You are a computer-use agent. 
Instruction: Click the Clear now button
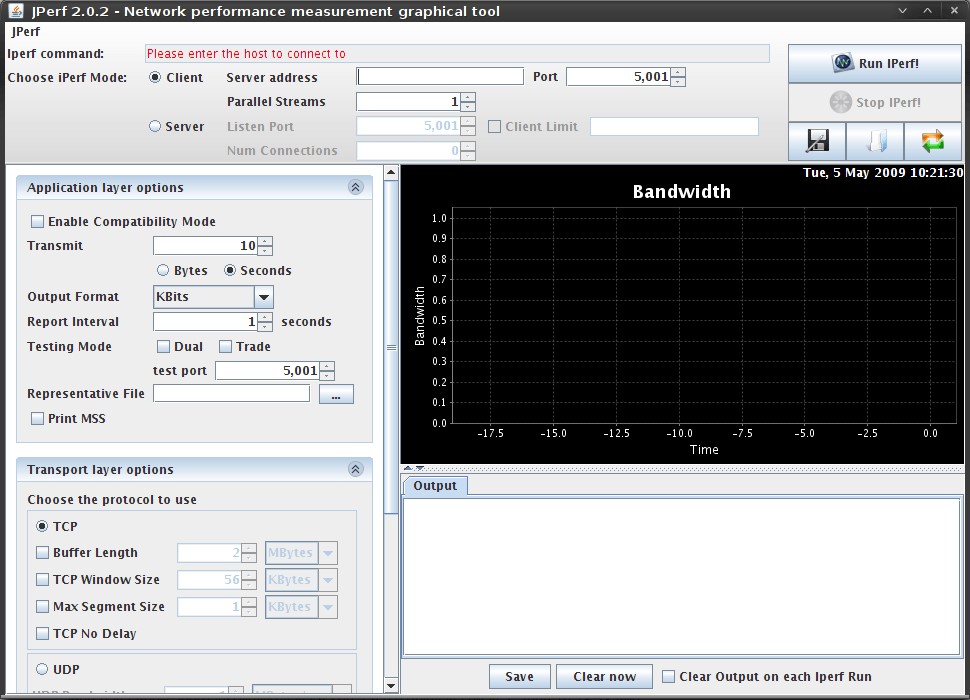[x=604, y=677]
